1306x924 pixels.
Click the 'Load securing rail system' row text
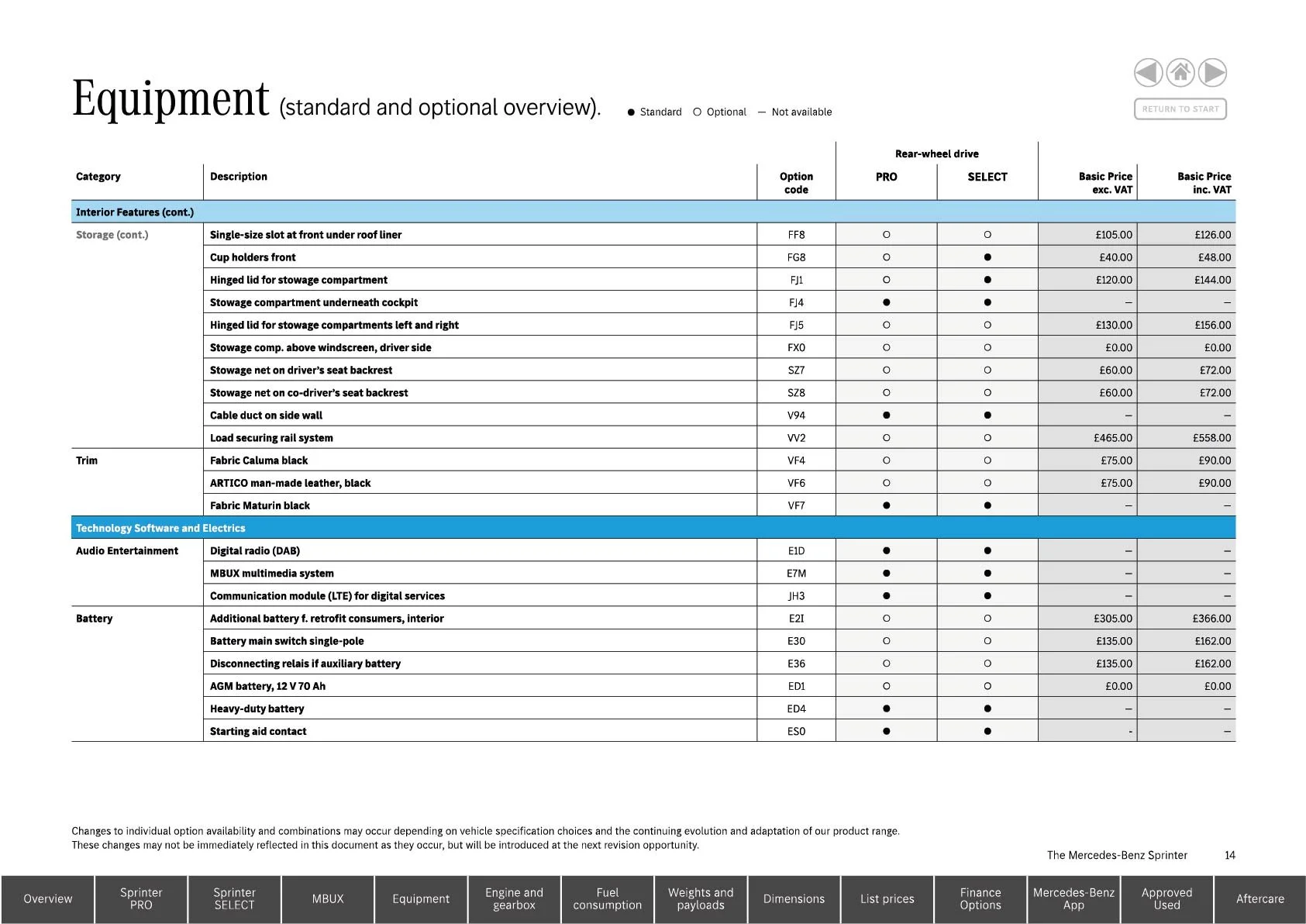(x=271, y=438)
